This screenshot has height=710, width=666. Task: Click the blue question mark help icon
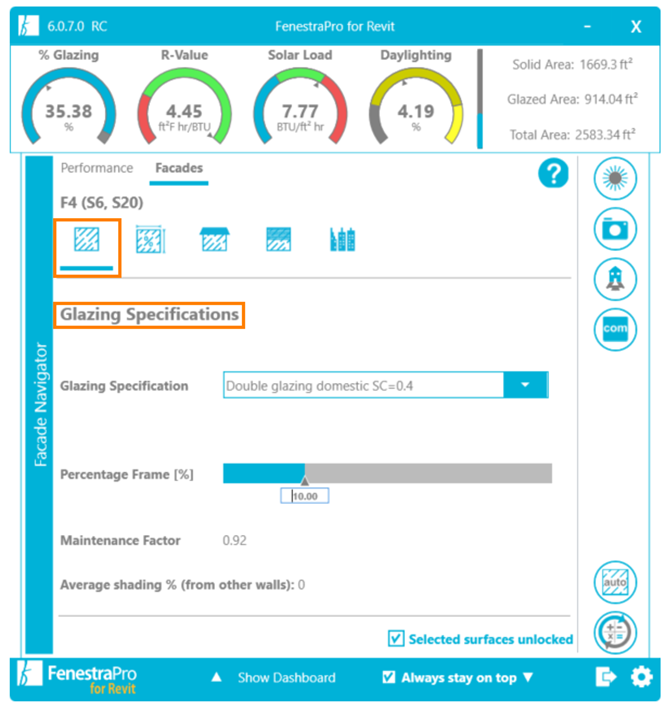coord(553,173)
